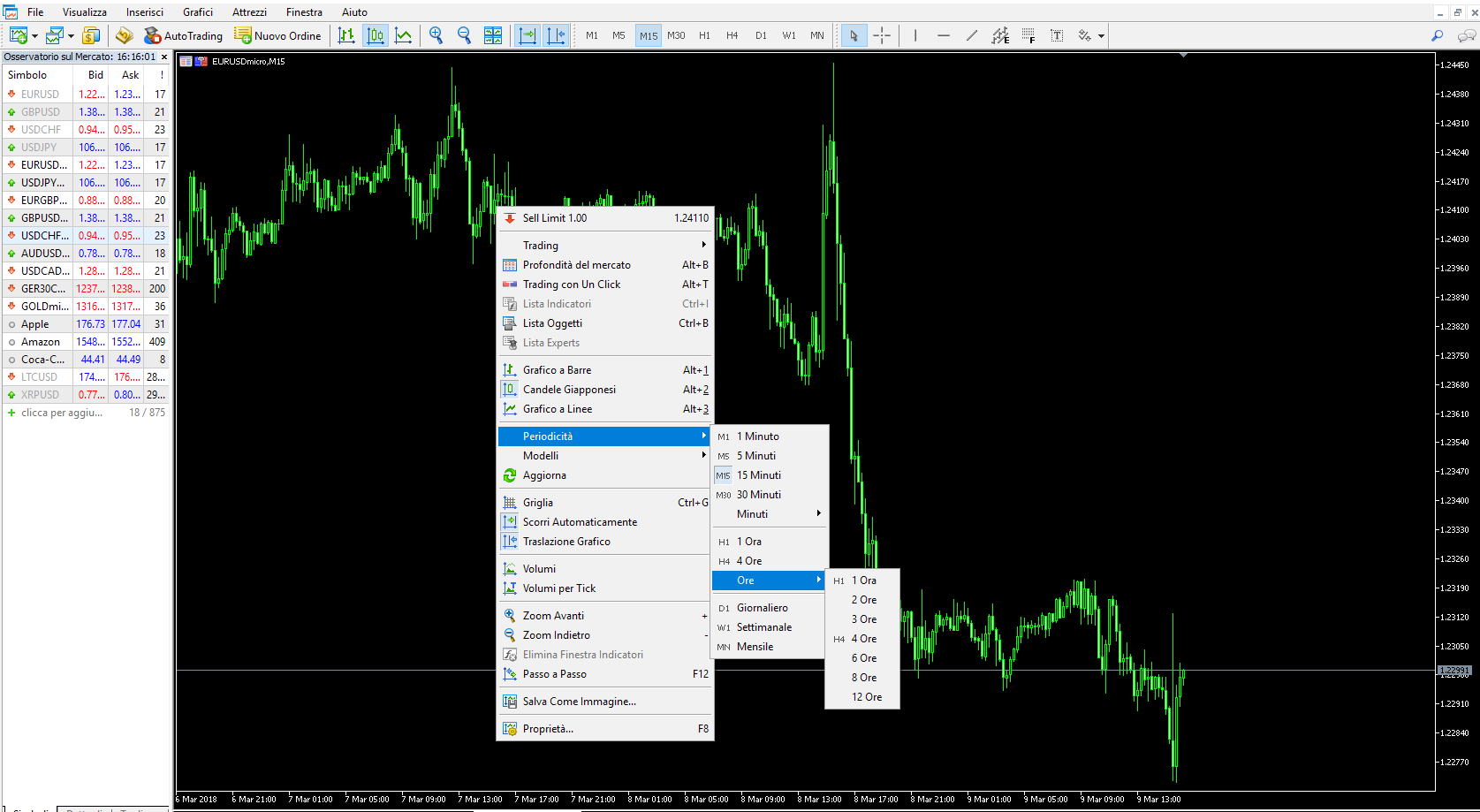Choose Salva Come Immagine entry

click(x=605, y=702)
